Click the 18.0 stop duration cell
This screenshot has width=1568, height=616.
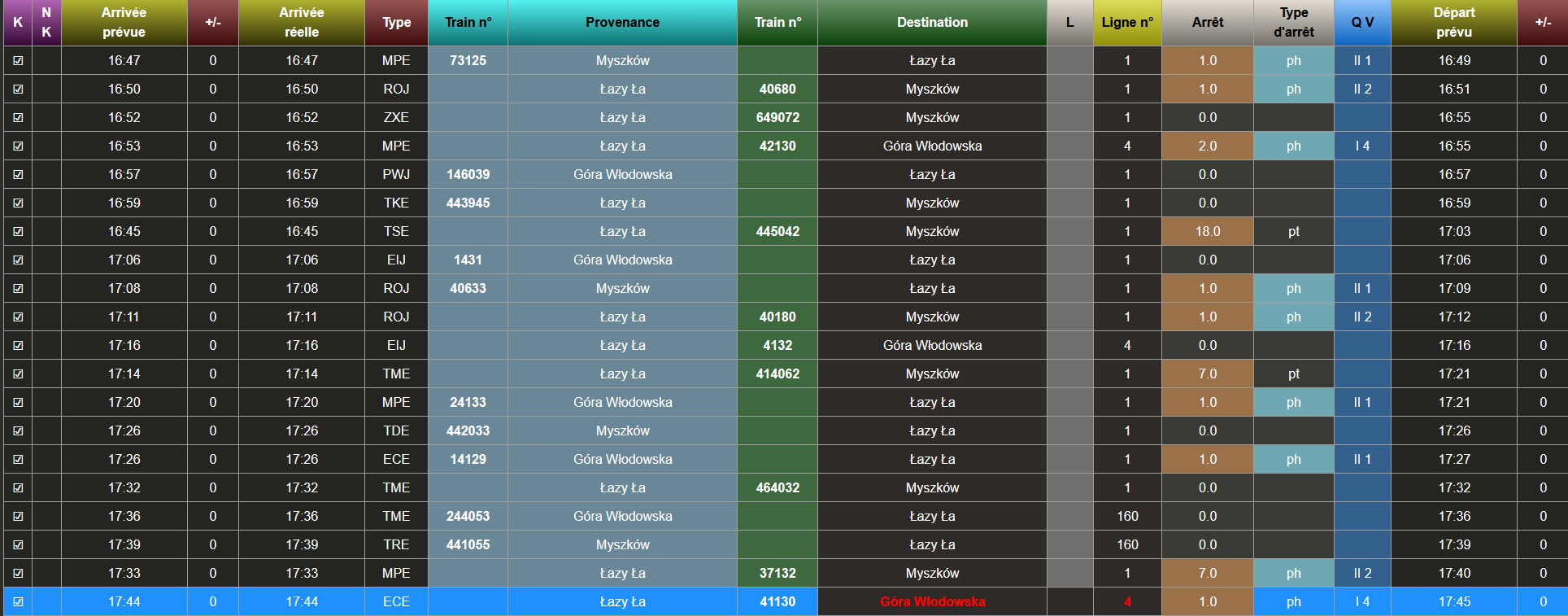click(1208, 232)
